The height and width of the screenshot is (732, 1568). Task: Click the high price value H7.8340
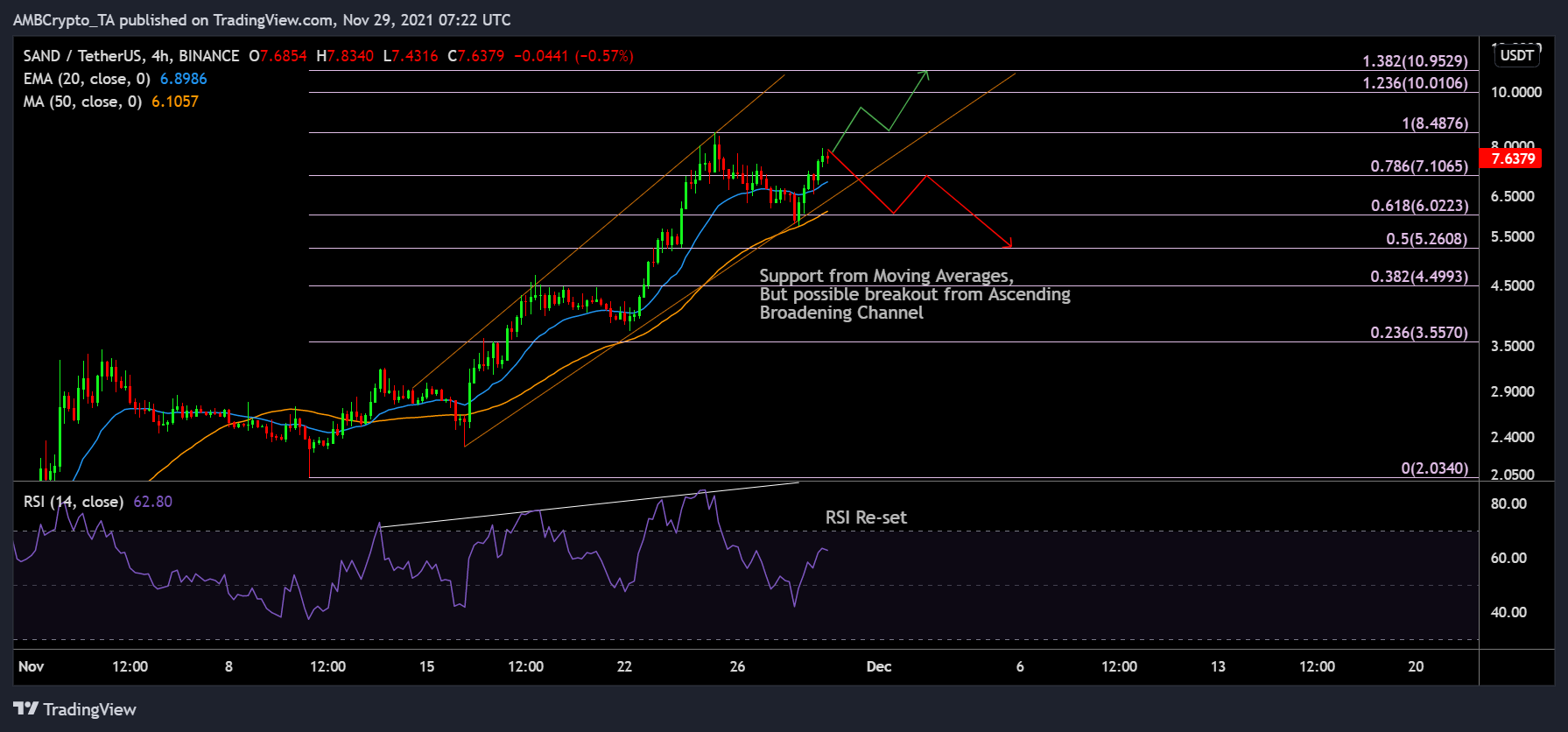coord(345,56)
